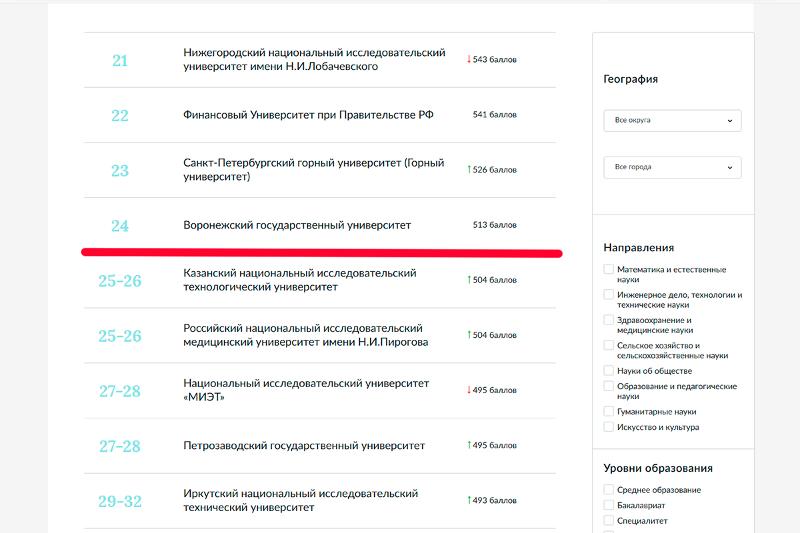Open Воронежский государственный университет link

tap(297, 225)
